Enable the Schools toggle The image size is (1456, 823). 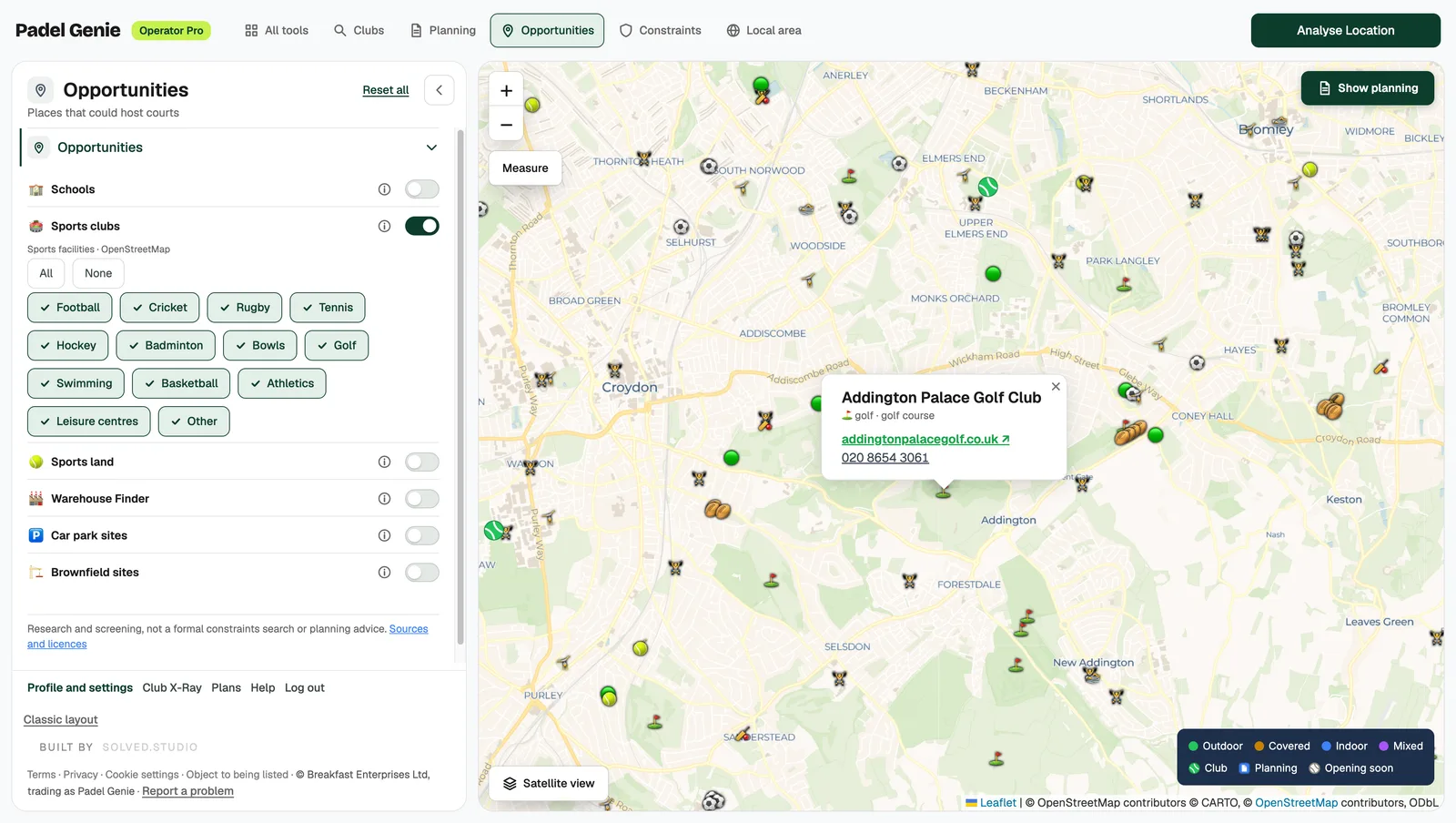click(422, 189)
